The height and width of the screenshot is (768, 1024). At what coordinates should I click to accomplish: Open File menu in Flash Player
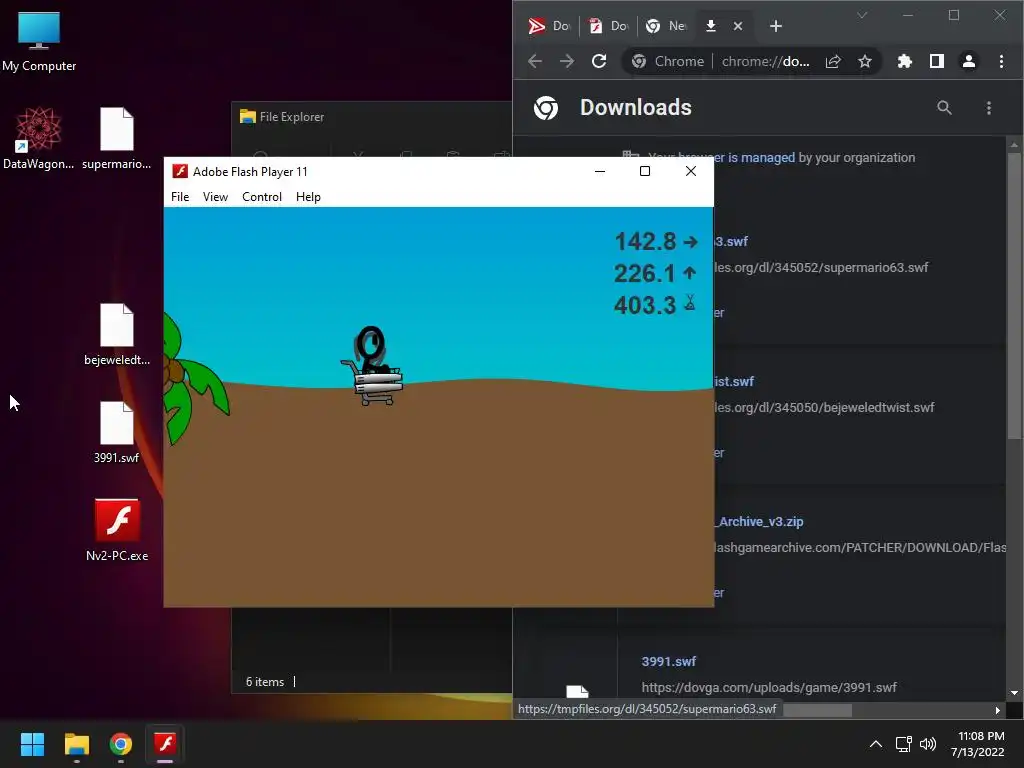(x=180, y=197)
